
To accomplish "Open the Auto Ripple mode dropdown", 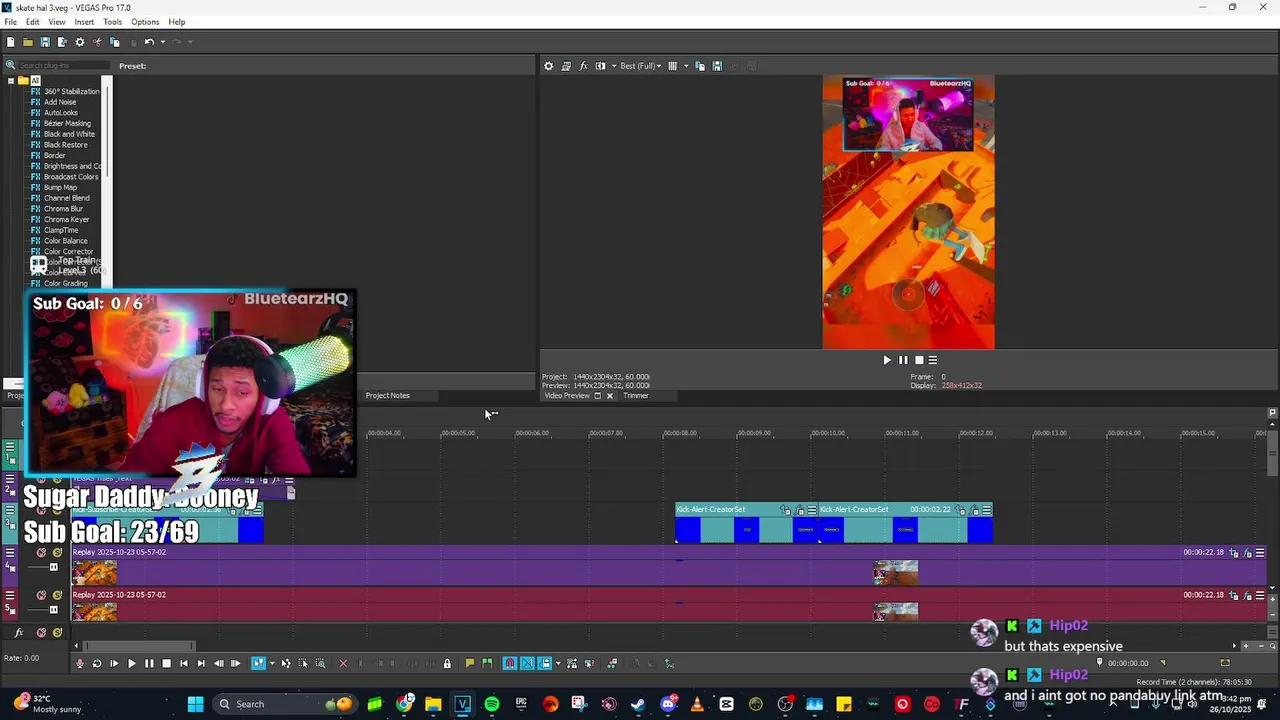I will coord(558,663).
